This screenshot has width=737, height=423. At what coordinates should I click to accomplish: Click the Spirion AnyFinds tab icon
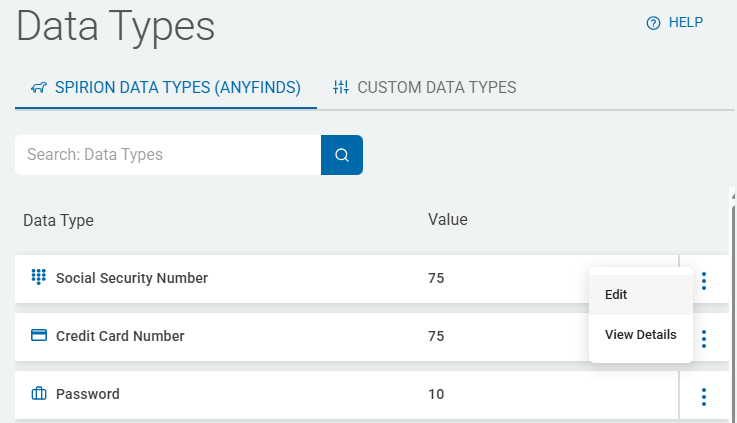[39, 88]
